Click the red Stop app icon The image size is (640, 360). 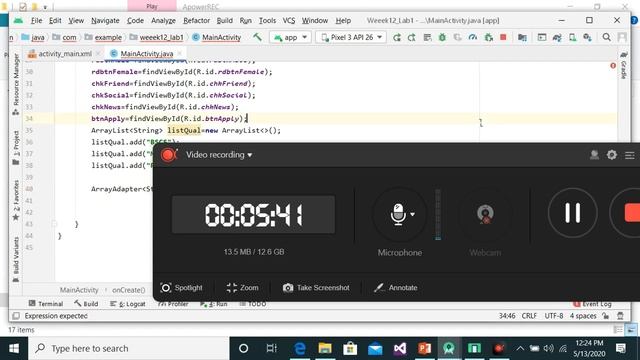503,37
